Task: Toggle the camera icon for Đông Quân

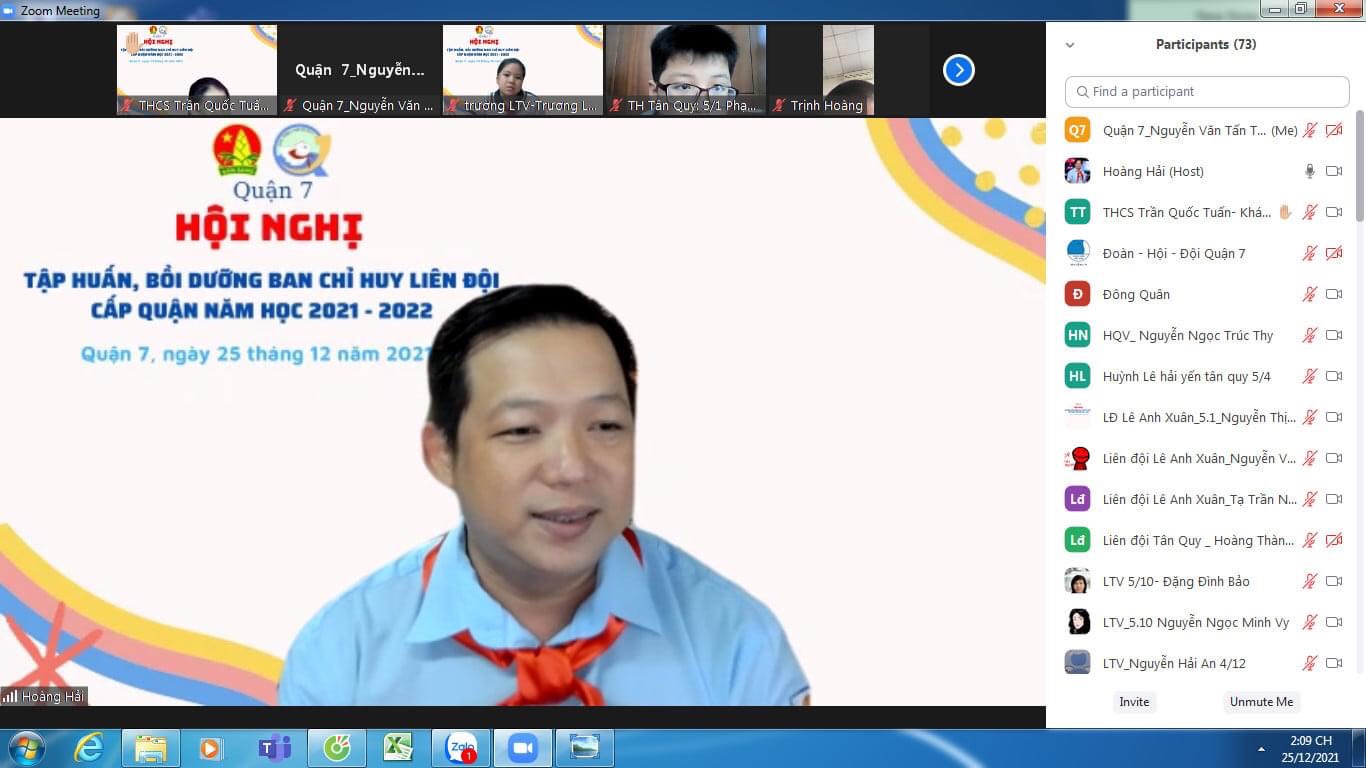Action: (x=1334, y=294)
